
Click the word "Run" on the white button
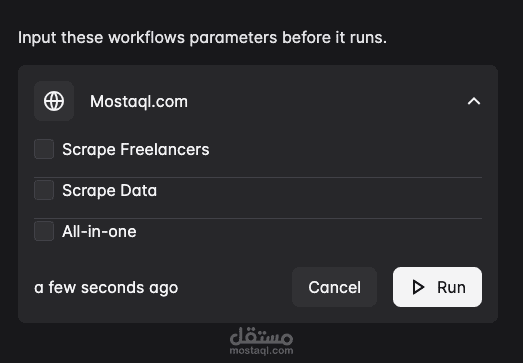[x=451, y=287]
